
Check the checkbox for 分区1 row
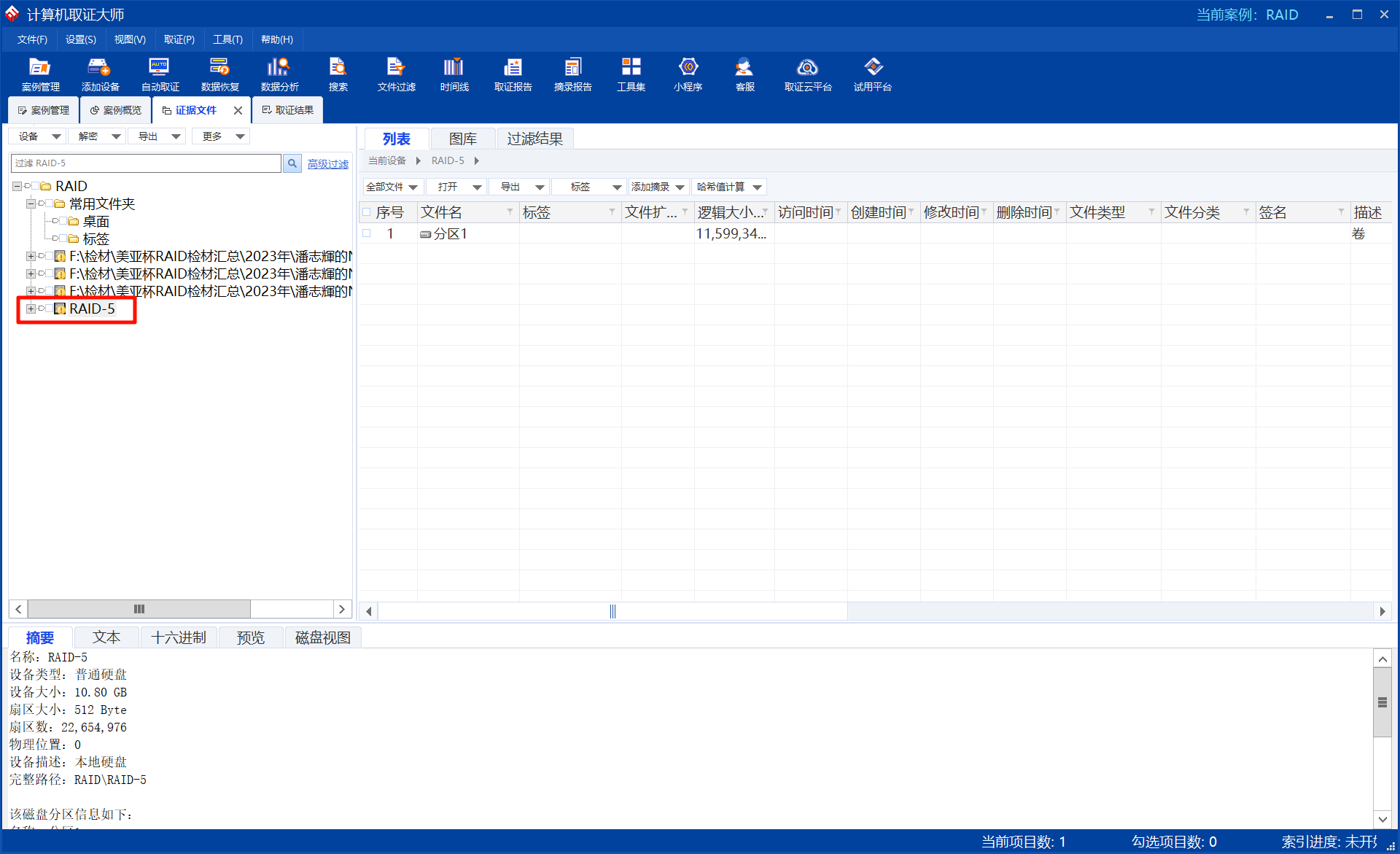click(x=367, y=233)
